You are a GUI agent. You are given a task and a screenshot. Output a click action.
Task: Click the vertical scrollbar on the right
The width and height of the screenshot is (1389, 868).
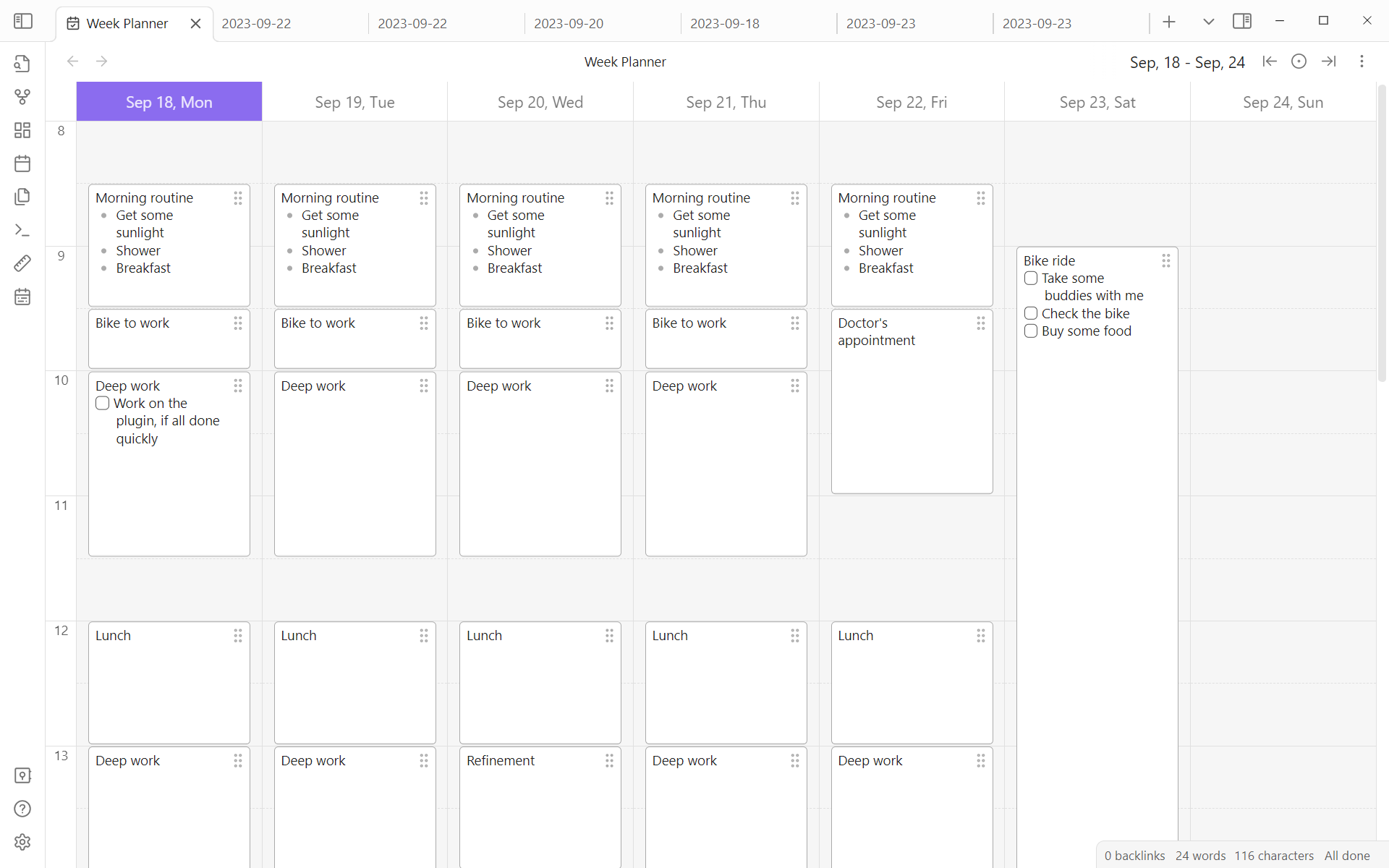click(x=1382, y=231)
